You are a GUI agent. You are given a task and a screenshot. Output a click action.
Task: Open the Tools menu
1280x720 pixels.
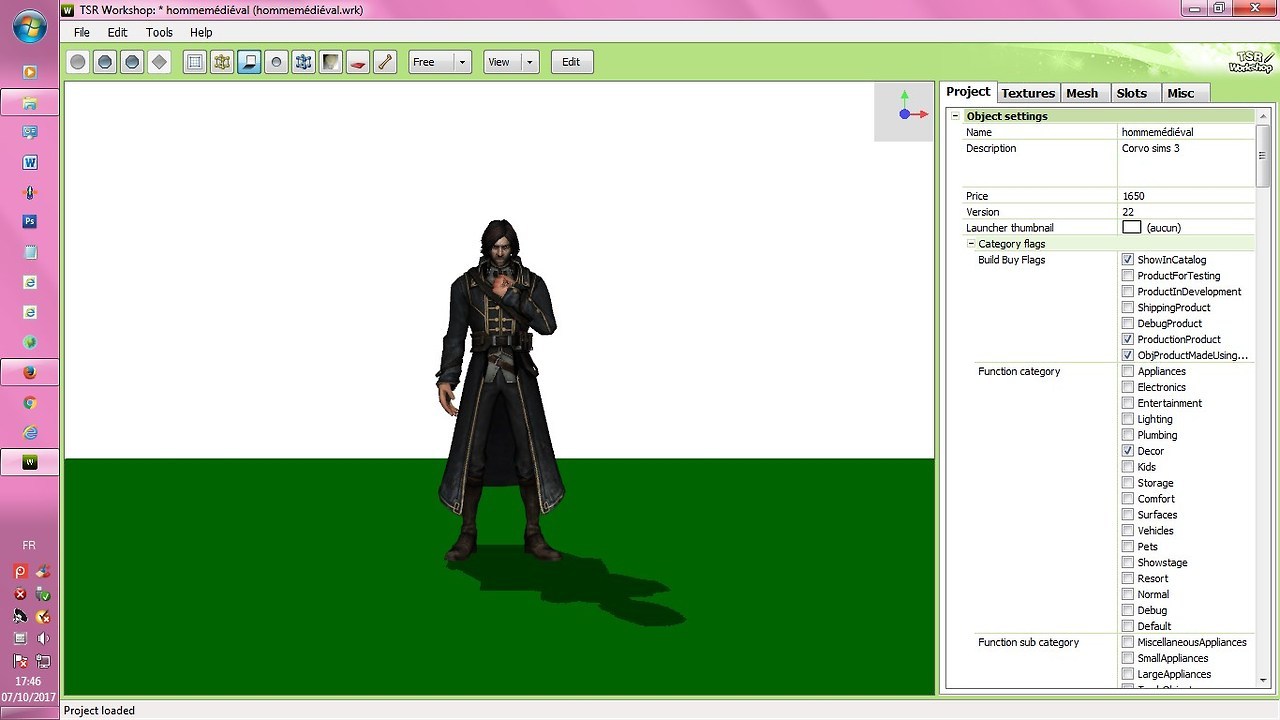coord(159,32)
